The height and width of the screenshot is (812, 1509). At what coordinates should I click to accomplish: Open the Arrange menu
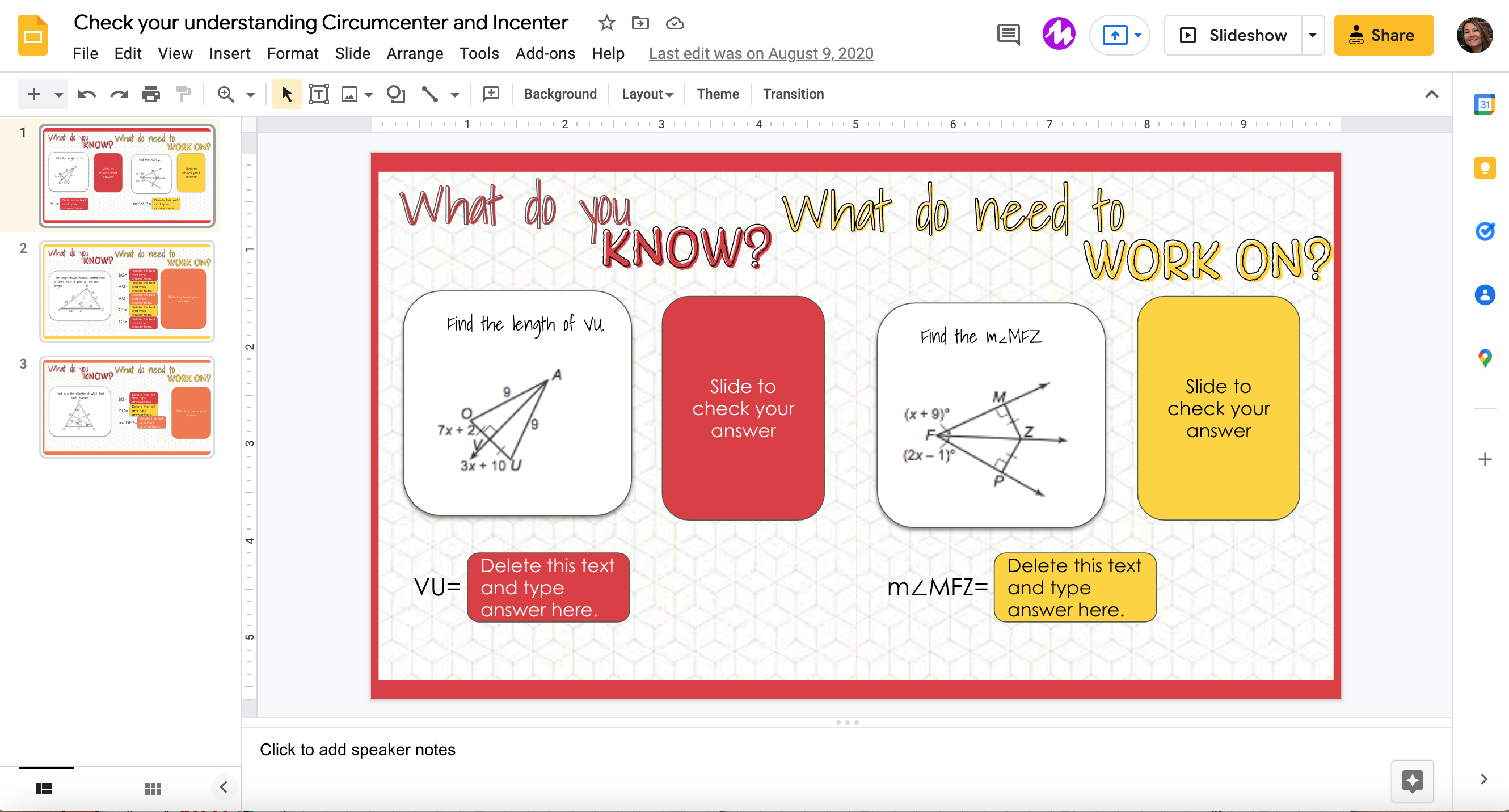[x=414, y=53]
